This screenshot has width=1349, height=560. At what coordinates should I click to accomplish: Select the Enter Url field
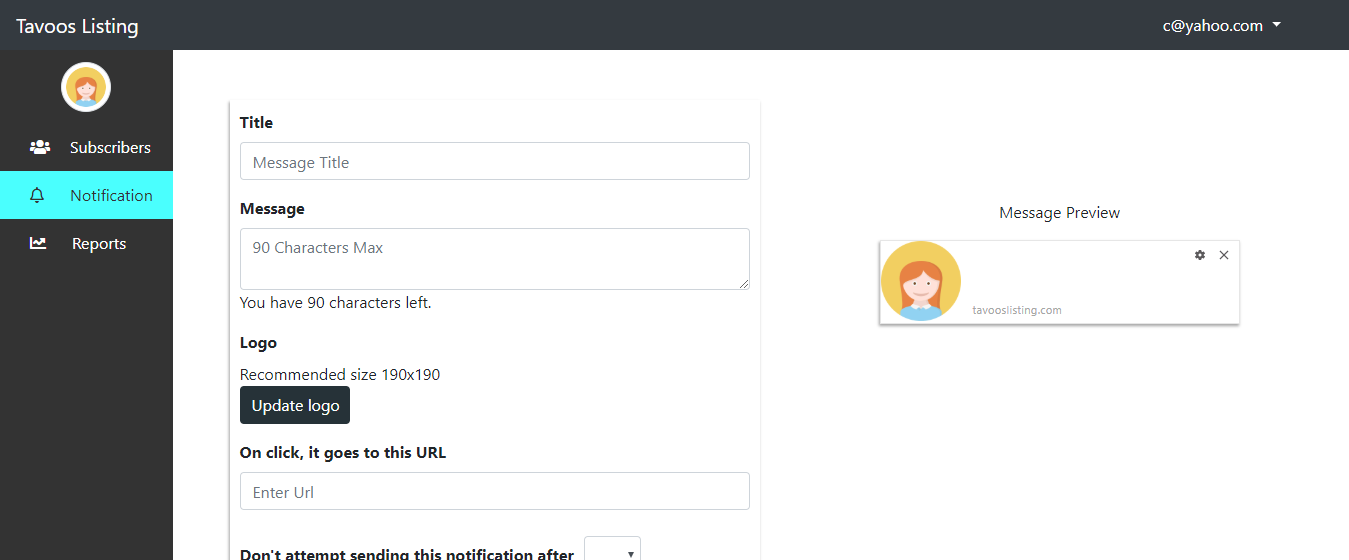coord(494,491)
